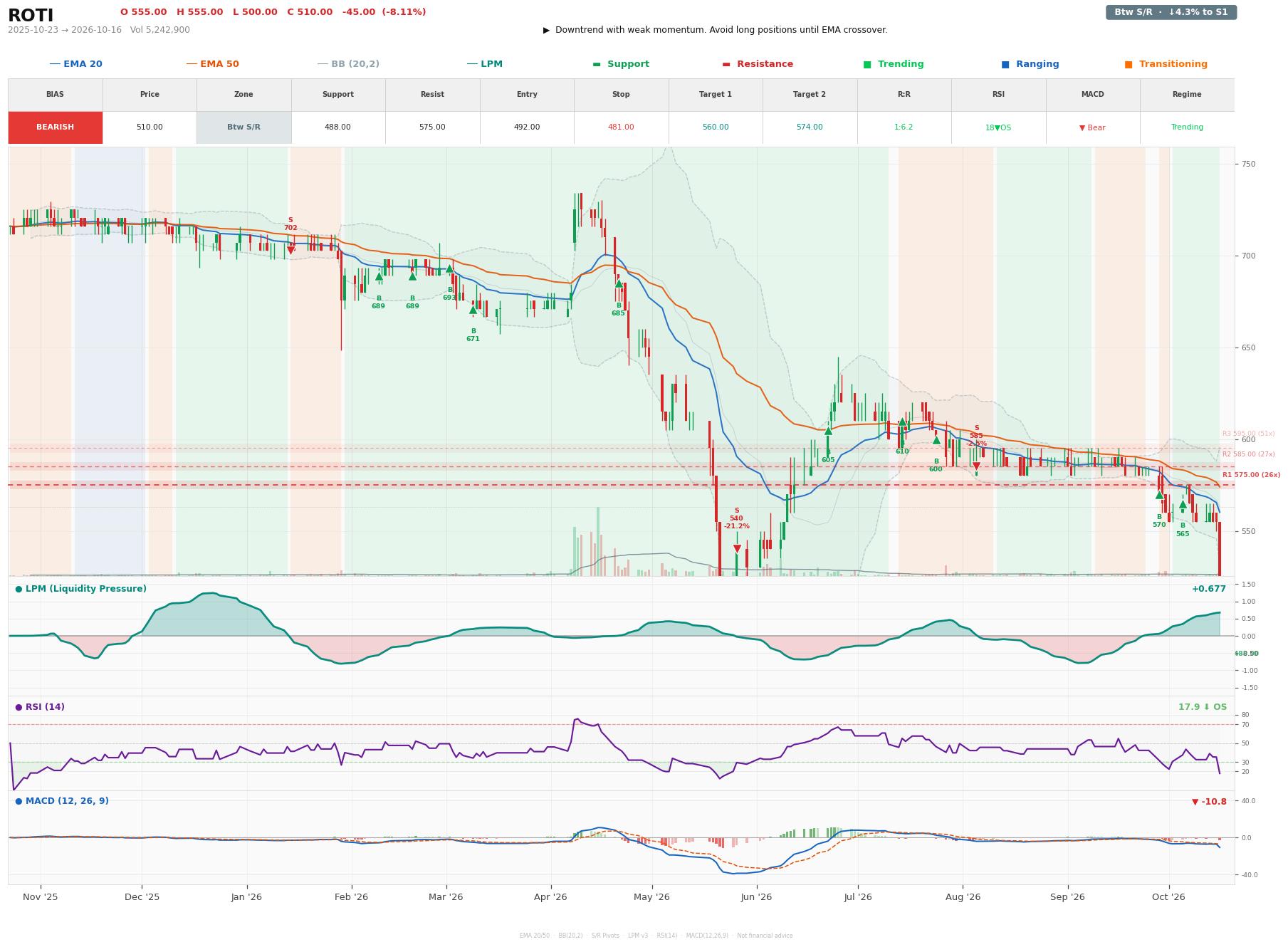Click the Transitioning regime legend item

click(x=1166, y=64)
